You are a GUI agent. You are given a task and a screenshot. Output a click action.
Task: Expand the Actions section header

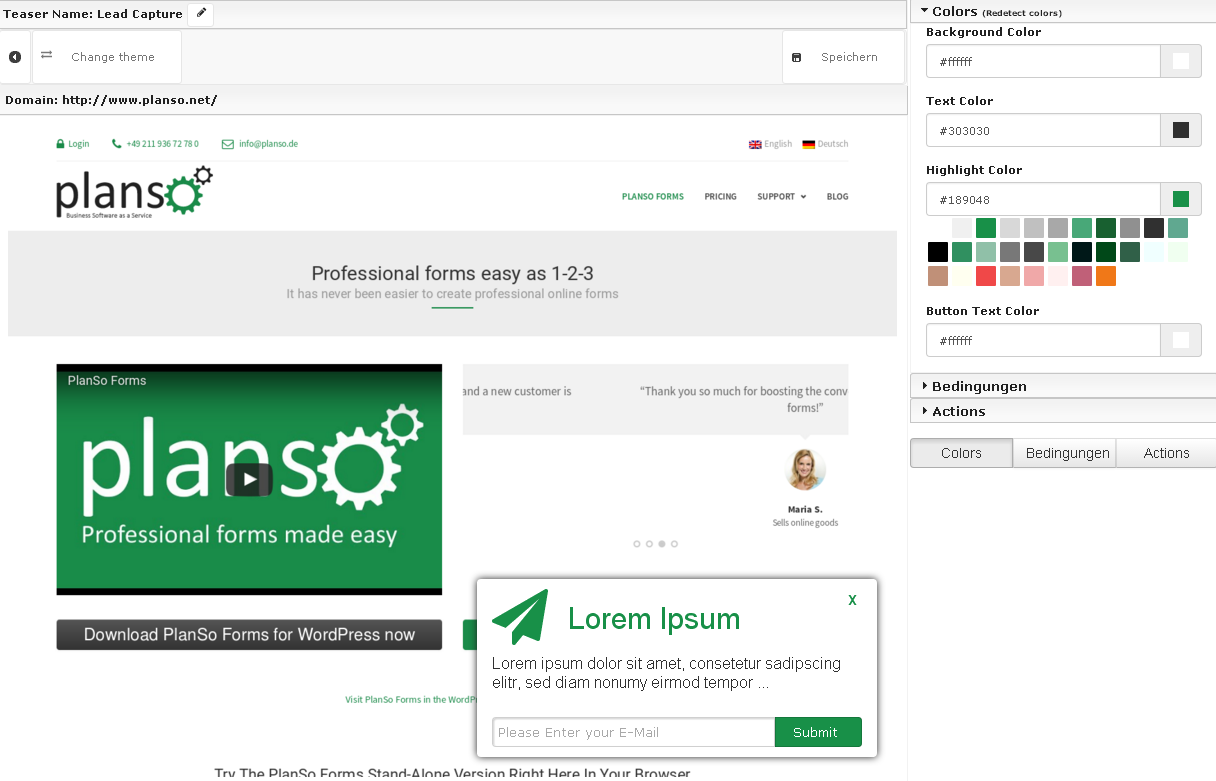point(1063,411)
